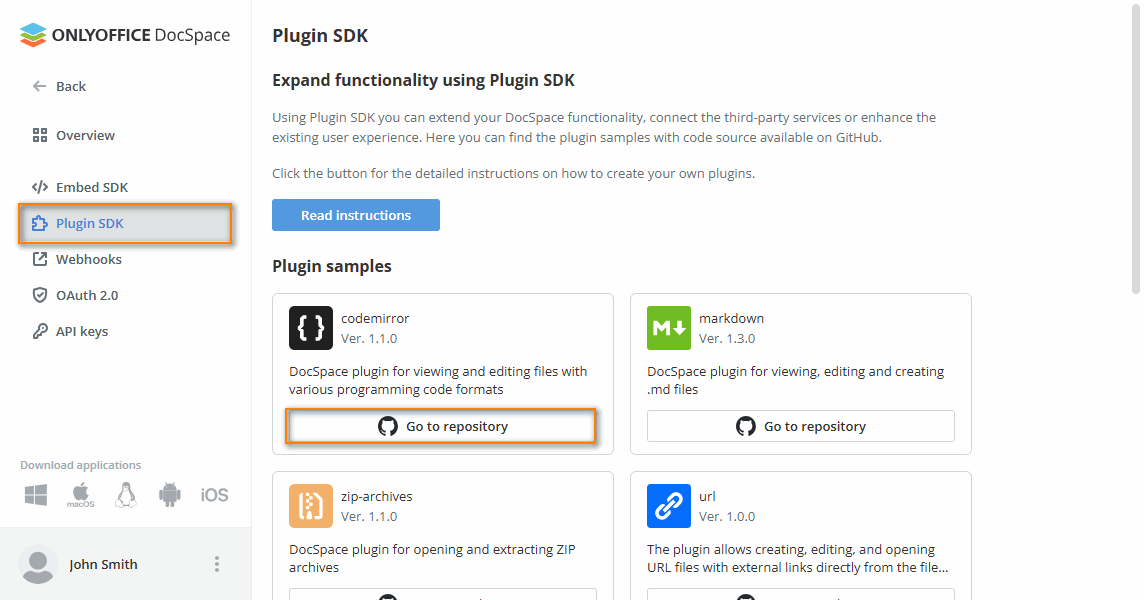Go back using the Back arrow
The height and width of the screenshot is (600, 1144).
pyautogui.click(x=58, y=86)
